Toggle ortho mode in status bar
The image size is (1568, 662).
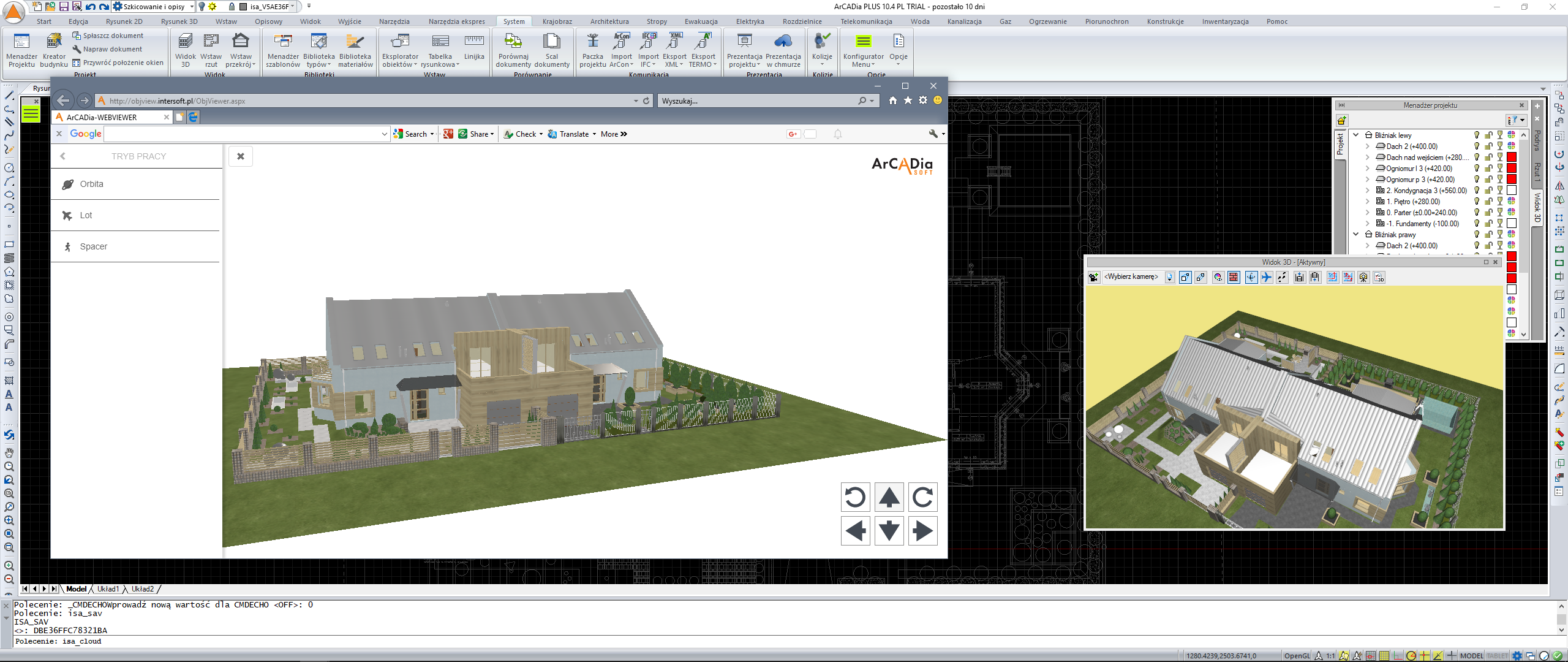[1397, 656]
